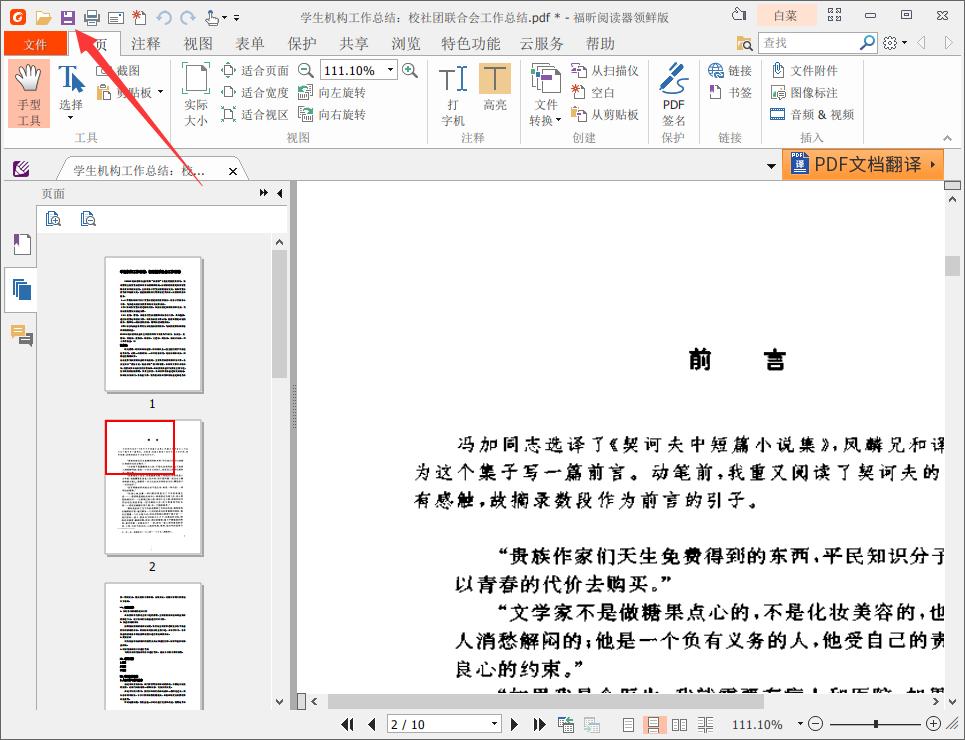The image size is (965, 740).
Task: Click the PDF文档翻译 button
Action: (x=864, y=164)
